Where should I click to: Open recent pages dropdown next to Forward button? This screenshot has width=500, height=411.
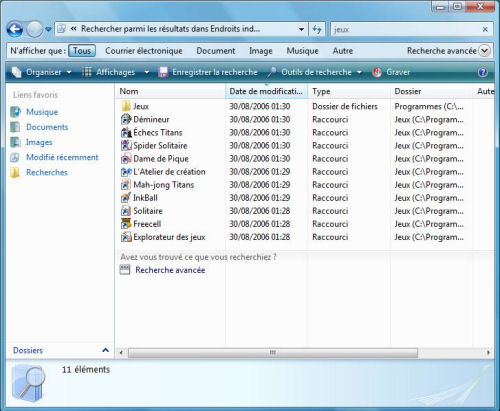click(48, 30)
